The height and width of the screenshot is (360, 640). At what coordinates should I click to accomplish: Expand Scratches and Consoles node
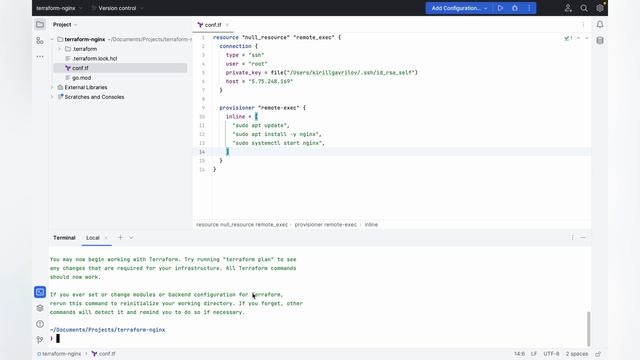52,97
